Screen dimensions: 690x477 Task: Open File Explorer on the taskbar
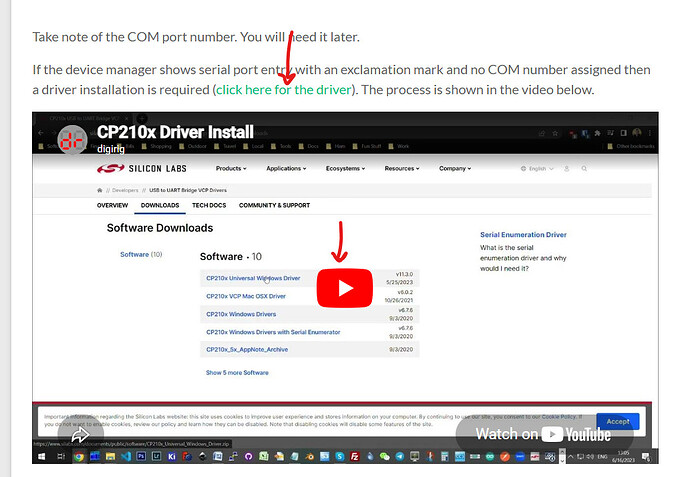[110, 457]
